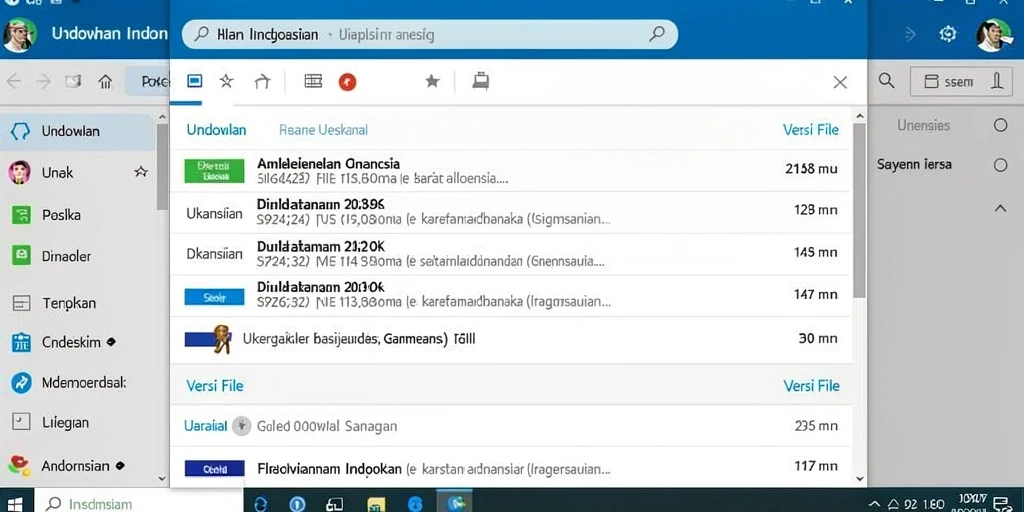Click the table grid icon in the toolbar
The image size is (1024, 512).
pyautogui.click(x=313, y=81)
